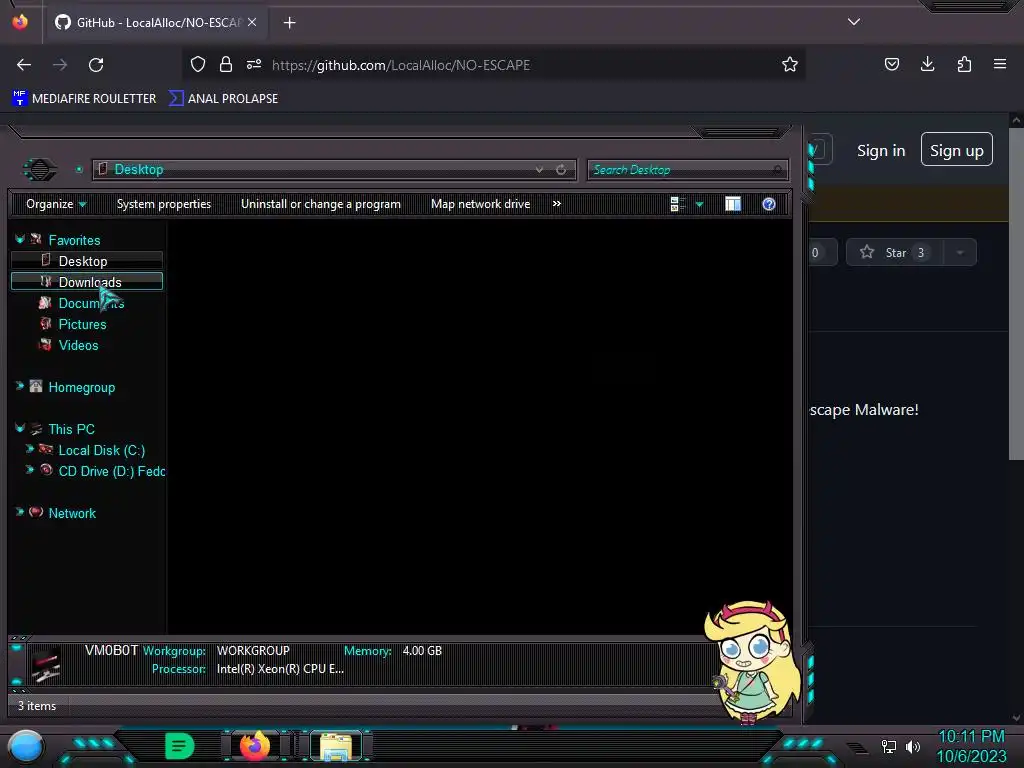This screenshot has width=1024, height=768.
Task: Open a new browser tab
Action: [289, 23]
